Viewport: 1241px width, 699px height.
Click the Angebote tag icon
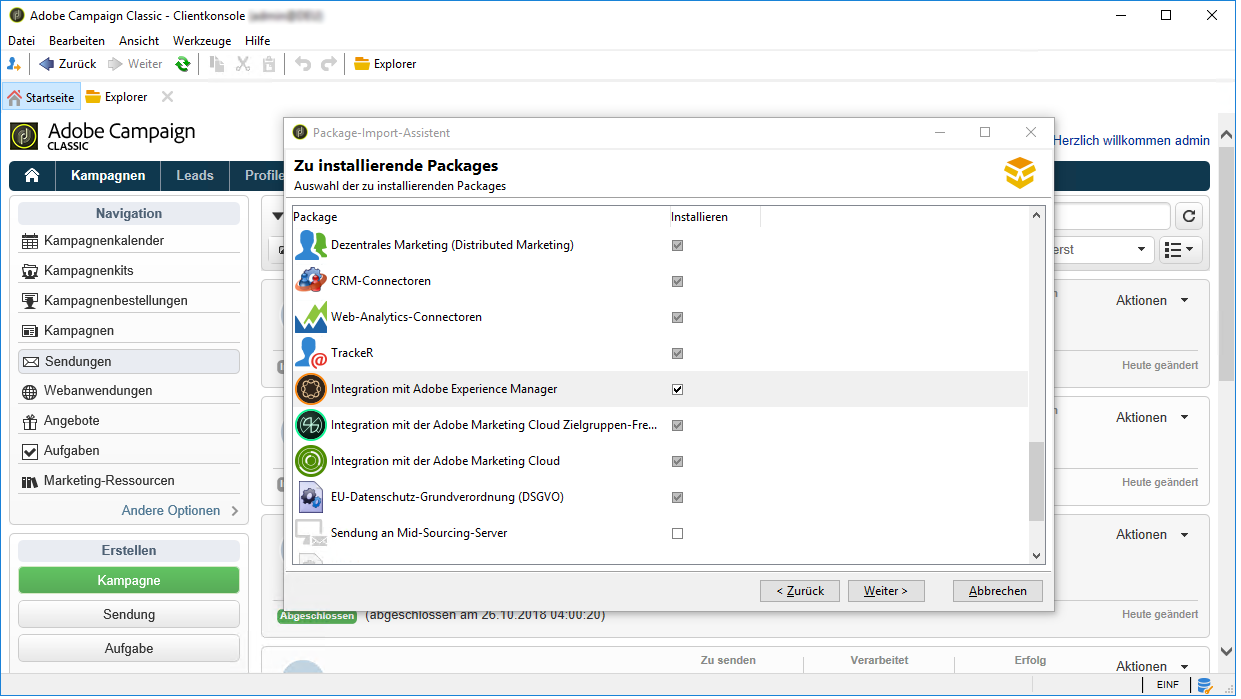point(30,421)
